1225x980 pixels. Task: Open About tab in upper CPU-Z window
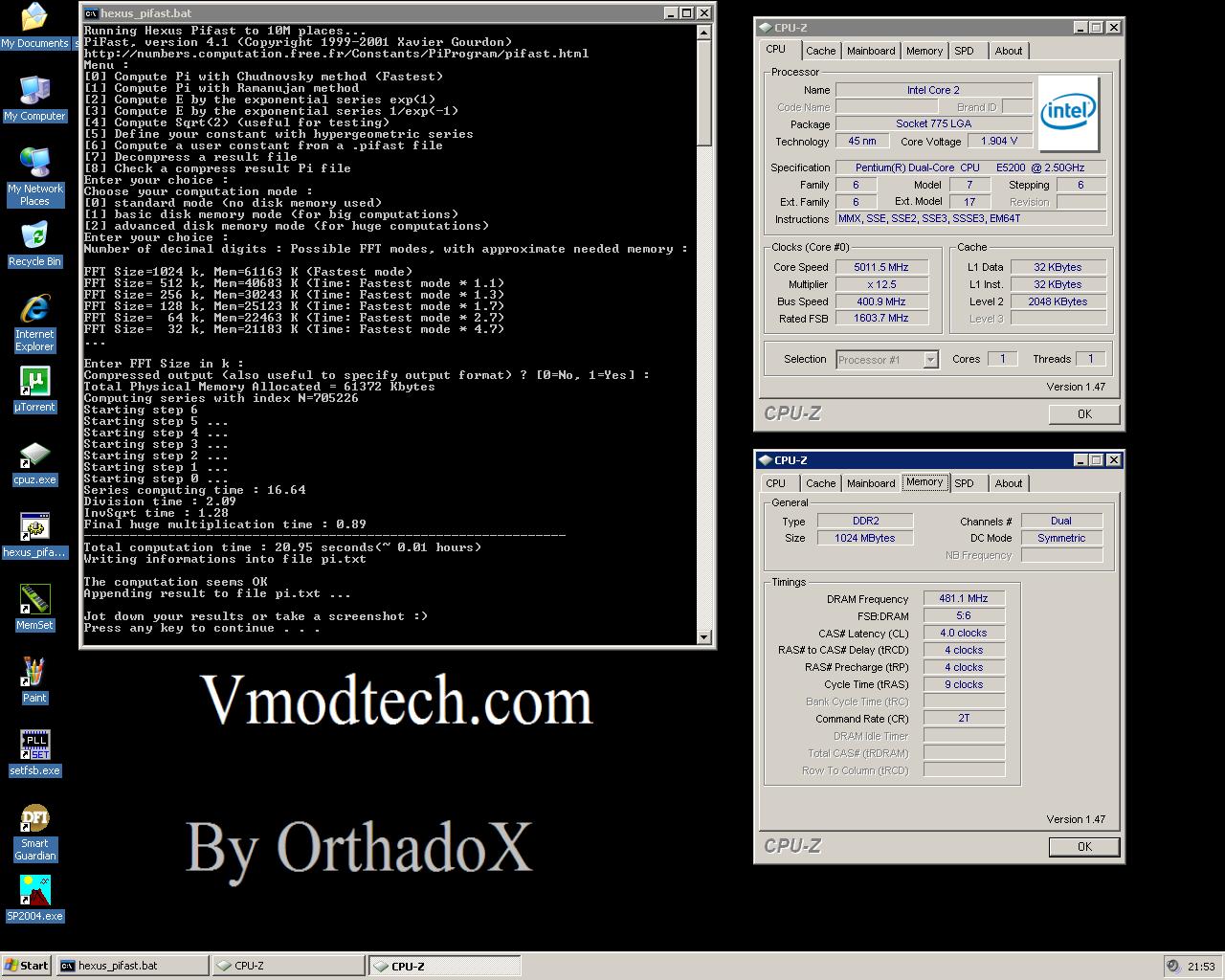(1009, 51)
